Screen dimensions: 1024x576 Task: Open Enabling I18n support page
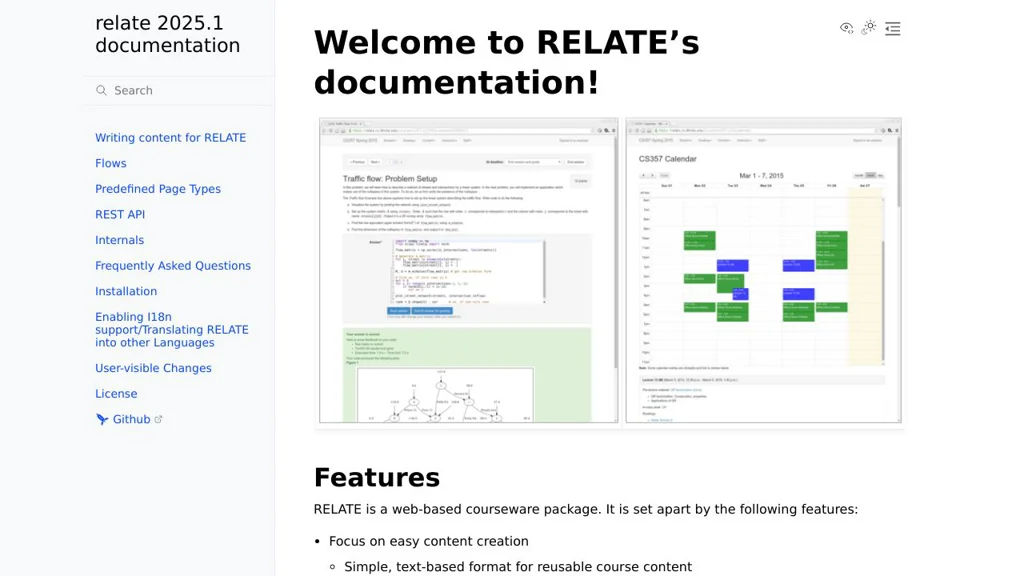[172, 330]
